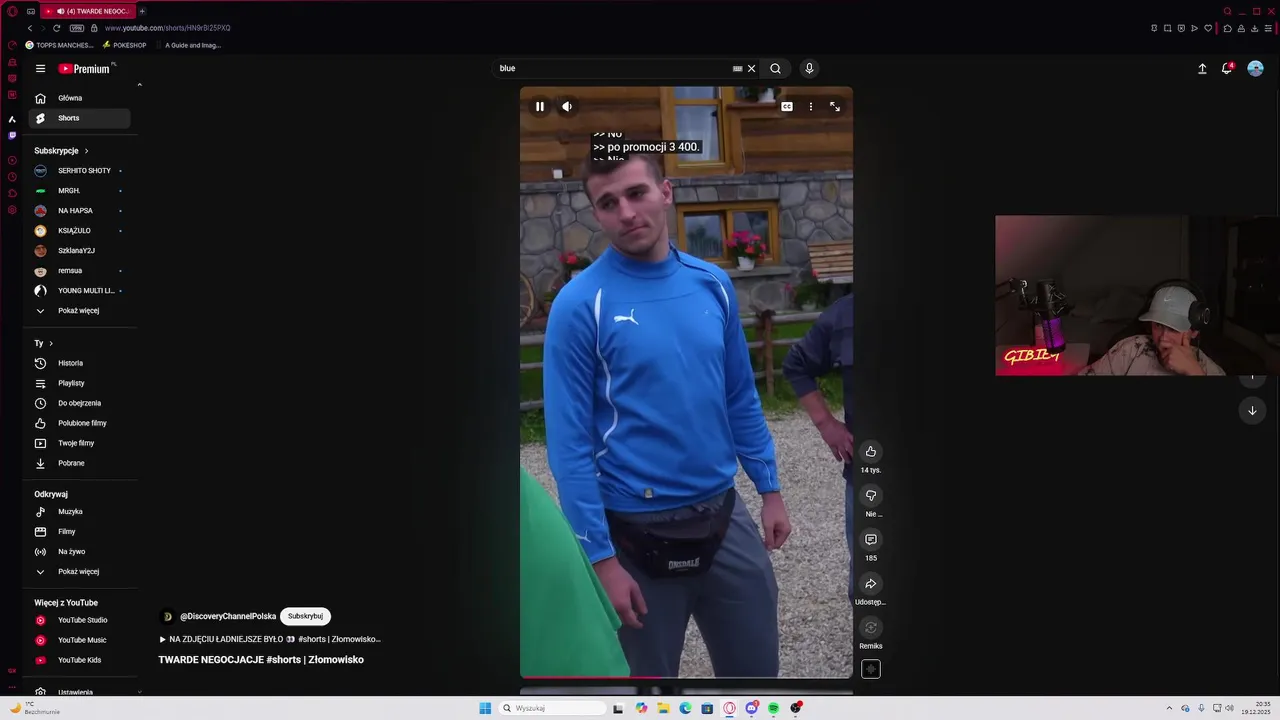Open @DiscoveryChannelPolska channel link
1280x720 pixels.
point(228,617)
